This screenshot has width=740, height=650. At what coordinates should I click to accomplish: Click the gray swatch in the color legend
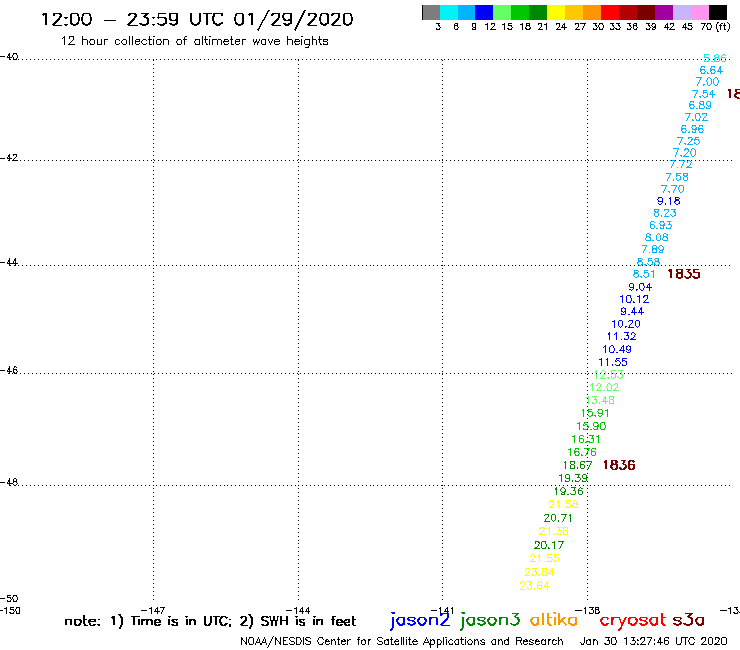tap(431, 12)
